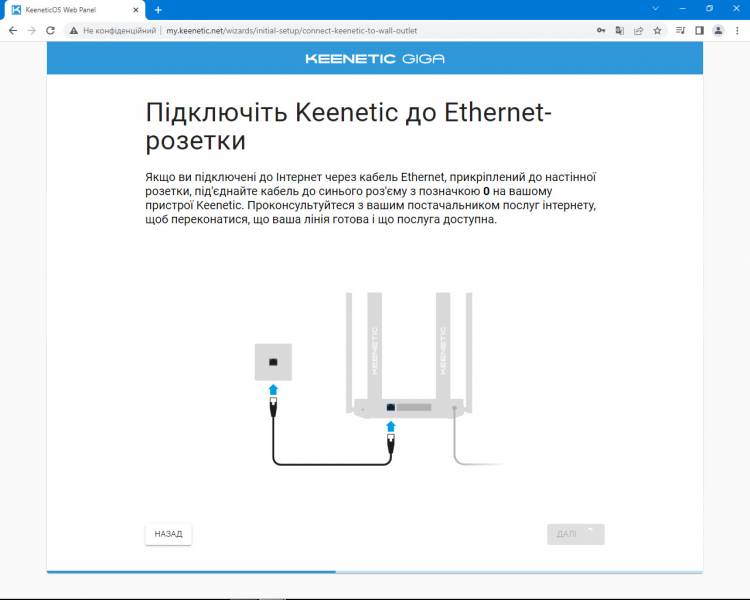Click the translate page icon
The height and width of the screenshot is (600, 750).
619,31
